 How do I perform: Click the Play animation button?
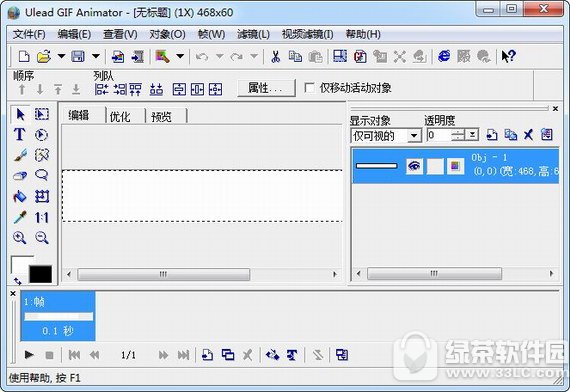(29, 355)
